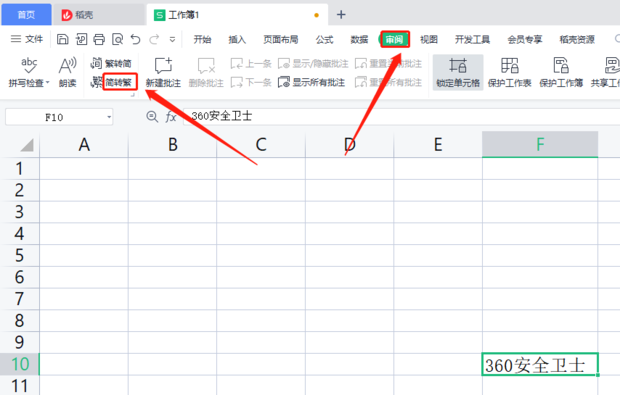
Task: Run 拼写检查 spell check
Action: (x=28, y=72)
